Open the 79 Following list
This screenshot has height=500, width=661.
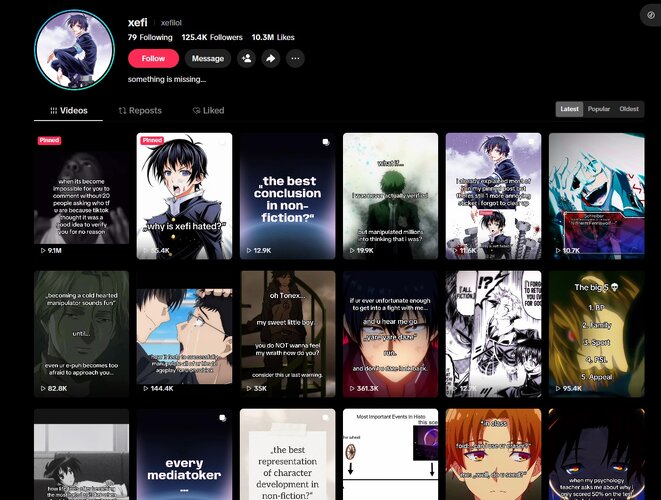pos(150,38)
